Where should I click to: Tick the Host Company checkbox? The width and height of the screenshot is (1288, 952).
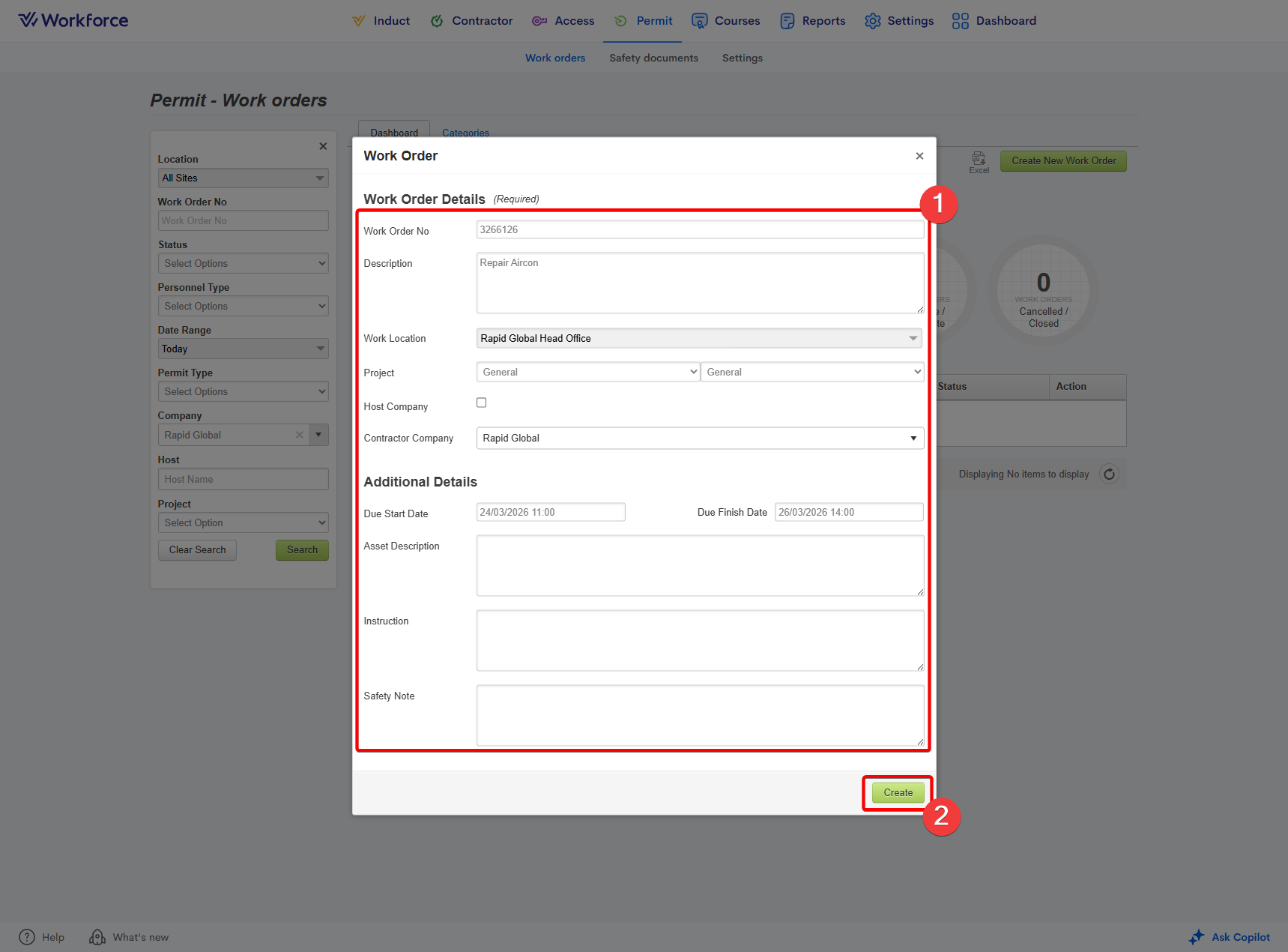tap(482, 403)
